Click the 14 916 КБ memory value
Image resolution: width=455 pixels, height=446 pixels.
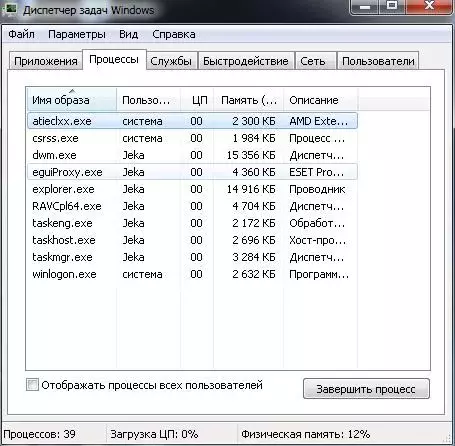(x=251, y=189)
